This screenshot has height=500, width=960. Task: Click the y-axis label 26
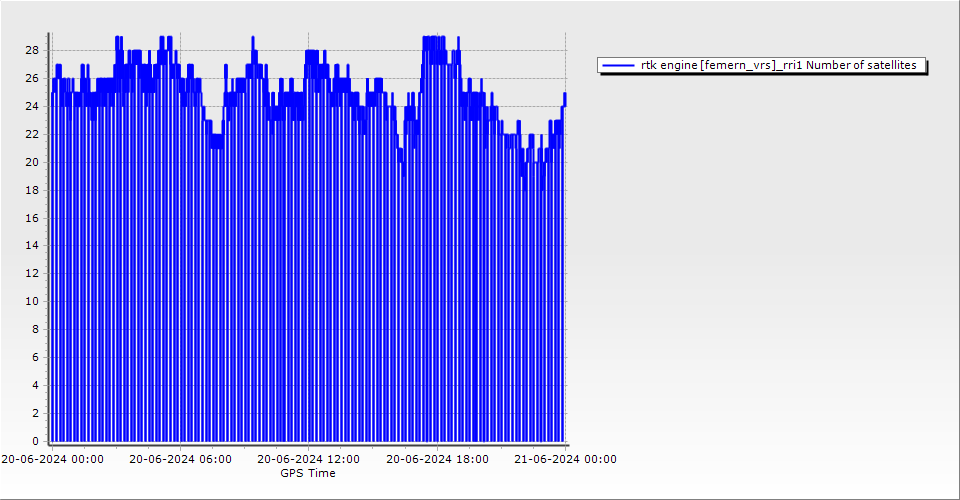point(32,78)
